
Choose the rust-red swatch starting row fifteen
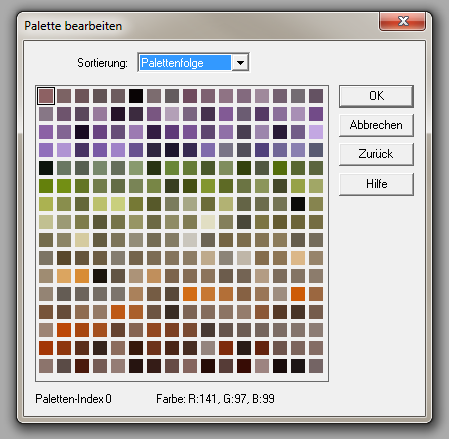pyautogui.click(x=46, y=348)
